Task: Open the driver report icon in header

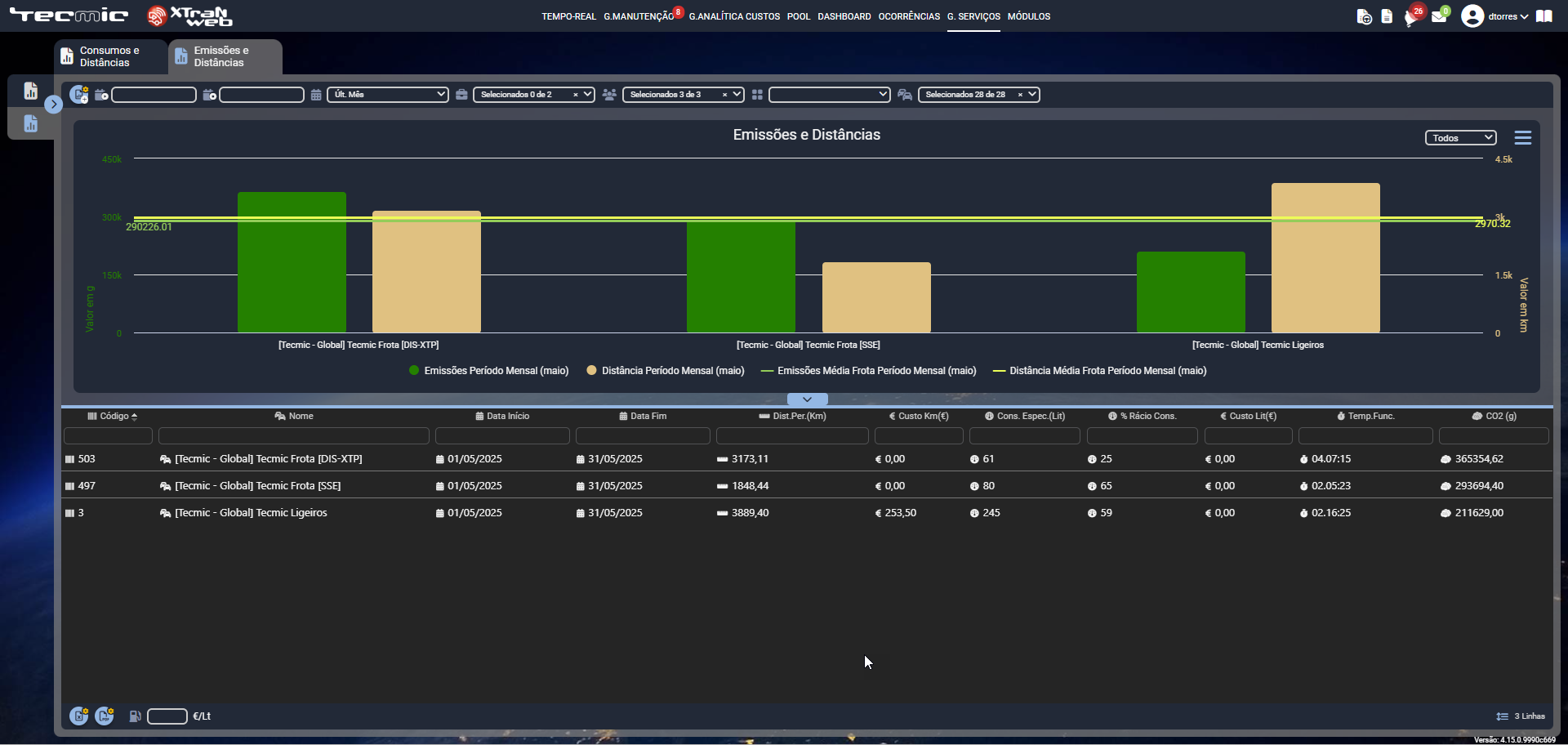Action: [x=1364, y=16]
